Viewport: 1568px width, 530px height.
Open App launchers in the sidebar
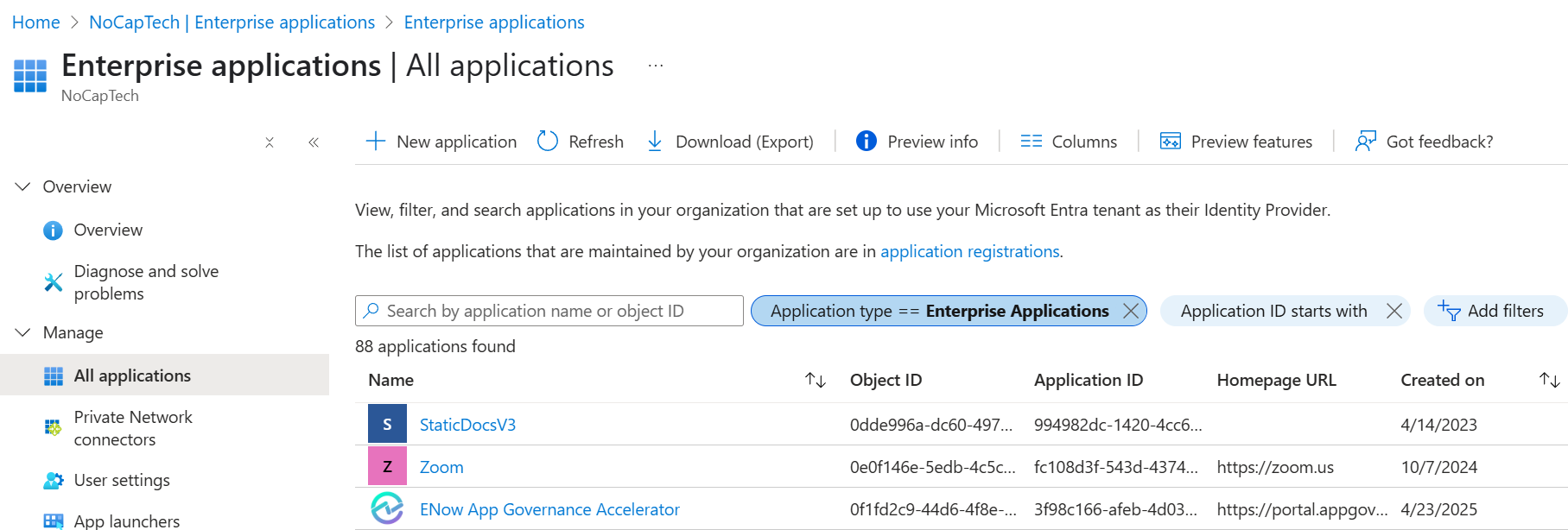click(127, 521)
